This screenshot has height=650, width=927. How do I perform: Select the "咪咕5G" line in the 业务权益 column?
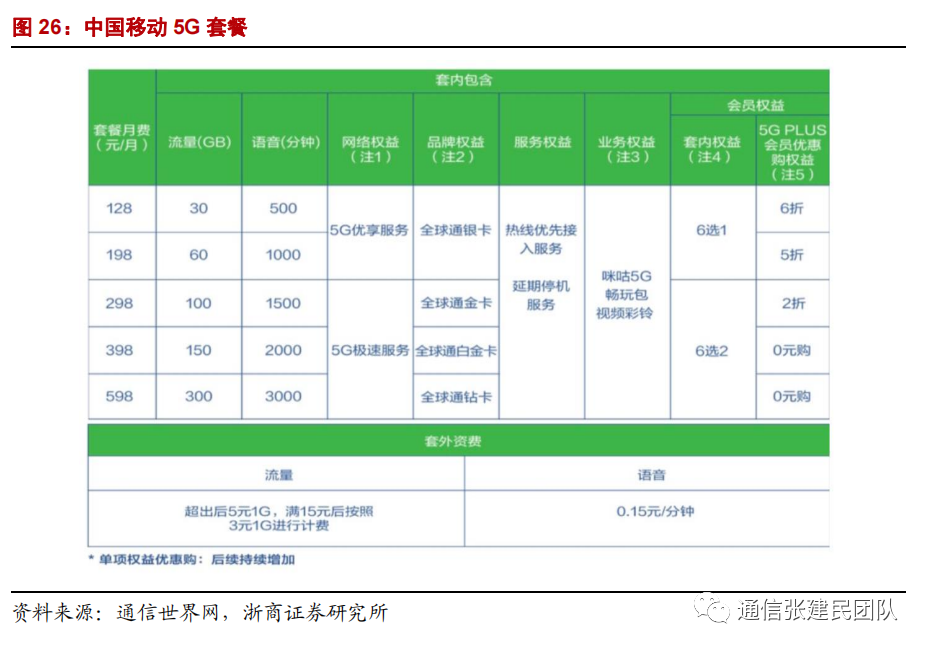(x=627, y=276)
